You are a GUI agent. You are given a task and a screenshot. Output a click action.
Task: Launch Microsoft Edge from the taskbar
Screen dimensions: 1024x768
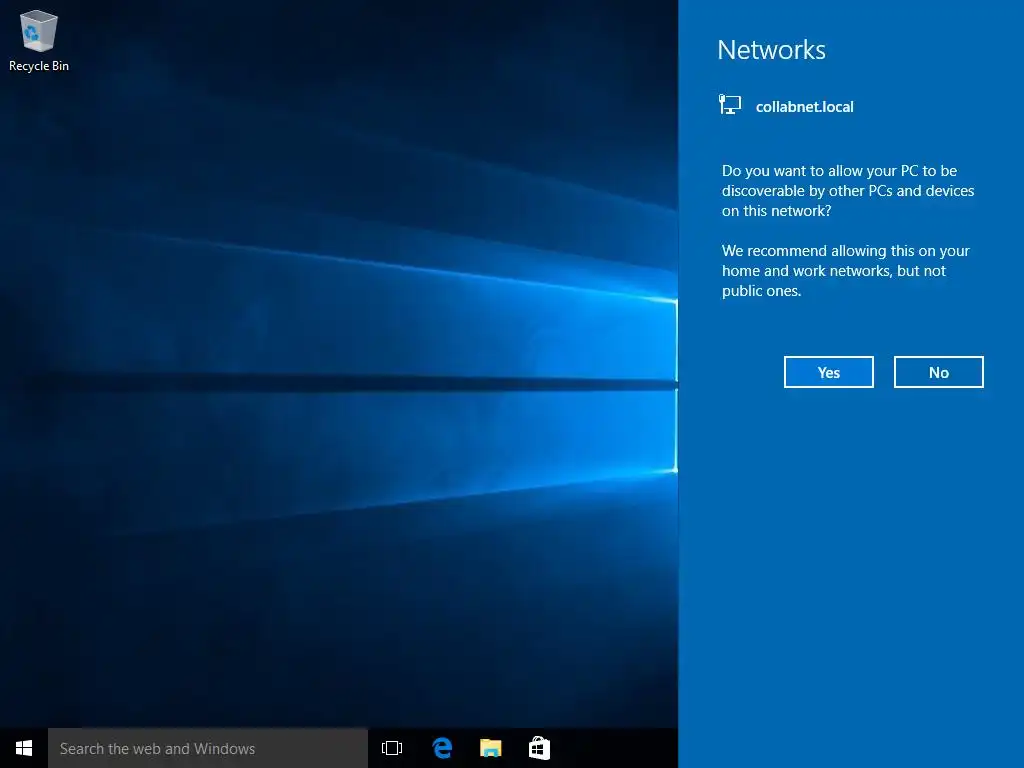point(442,748)
